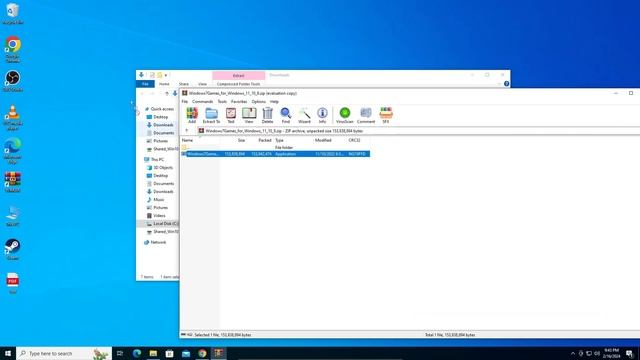640x360 pixels.
Task: Open the Tools menu in WinRAR
Action: 222,102
